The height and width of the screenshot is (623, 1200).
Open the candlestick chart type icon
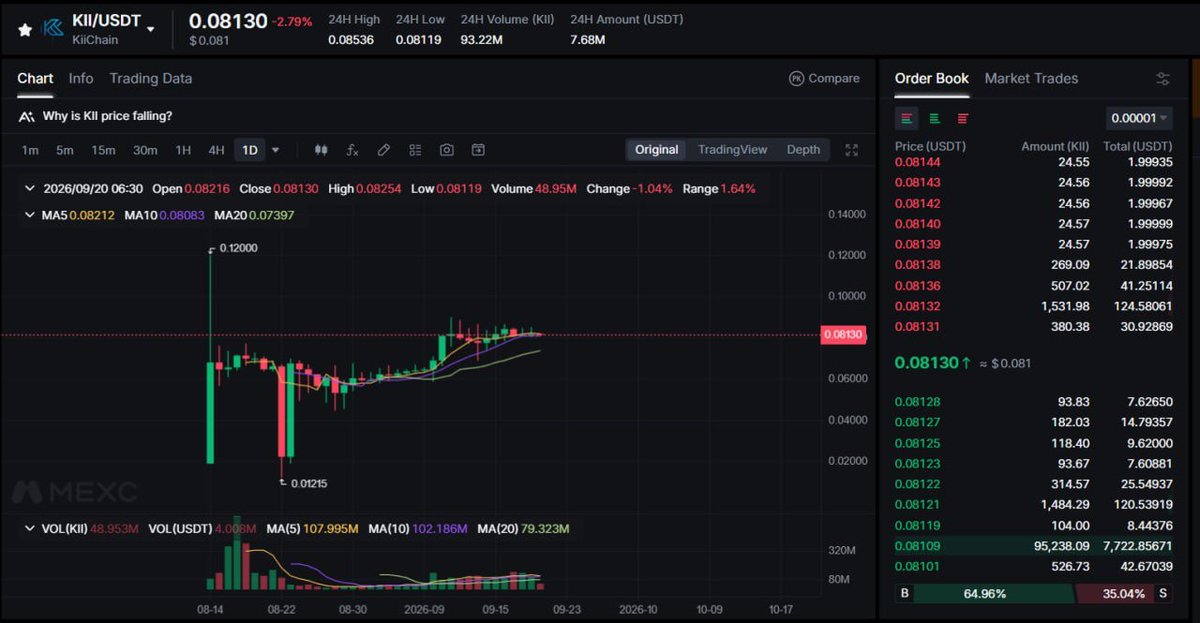(x=321, y=150)
